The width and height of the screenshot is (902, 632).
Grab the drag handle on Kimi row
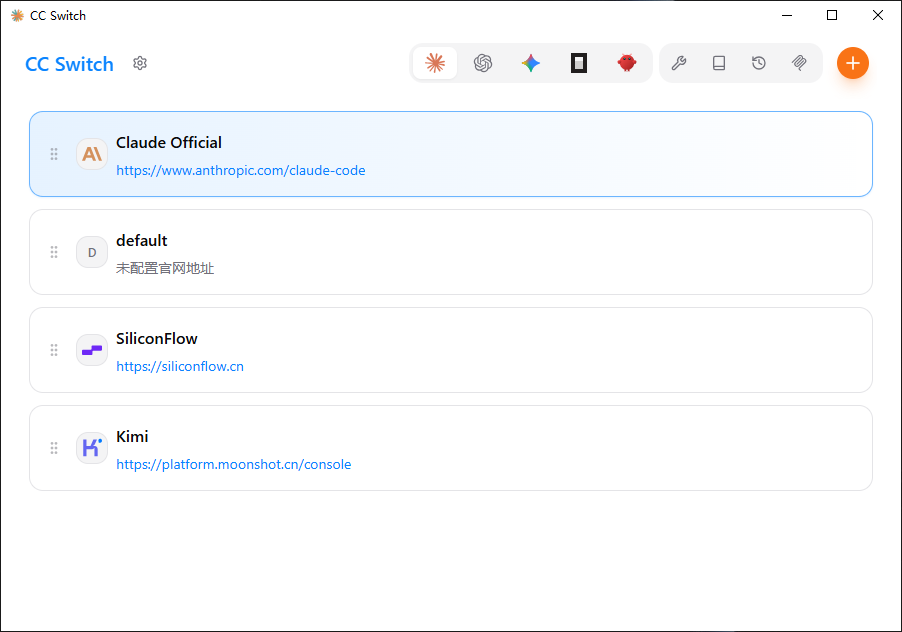coord(54,448)
